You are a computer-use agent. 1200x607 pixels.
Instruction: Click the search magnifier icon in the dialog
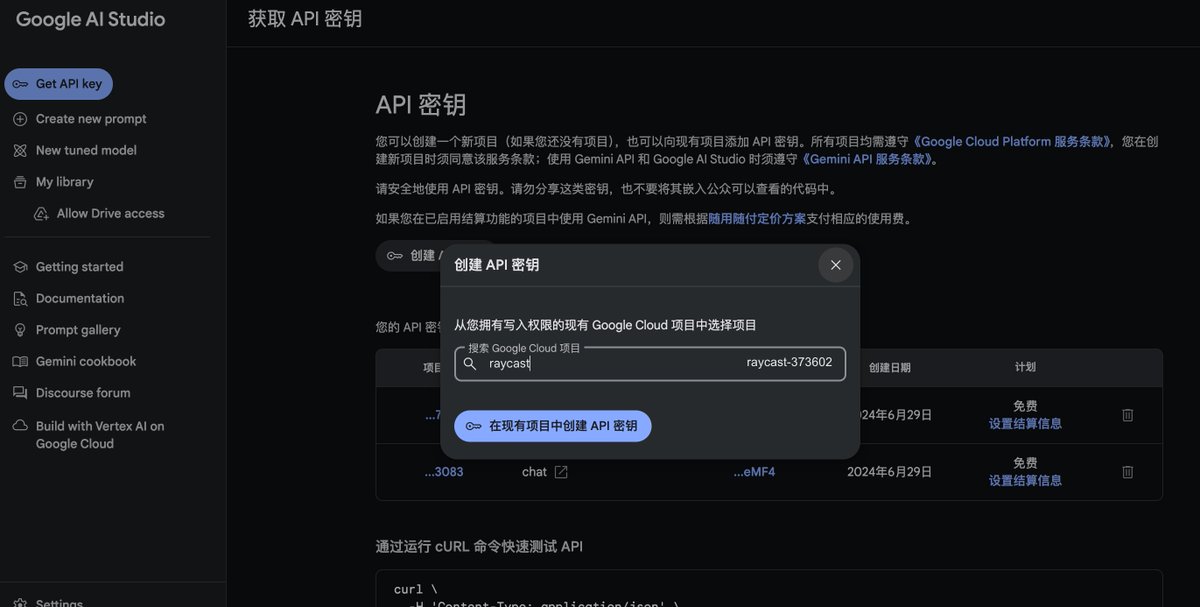(470, 364)
